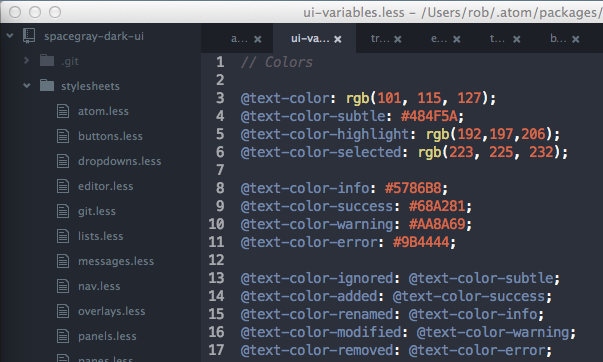Click the git.less file icon

tap(63, 211)
